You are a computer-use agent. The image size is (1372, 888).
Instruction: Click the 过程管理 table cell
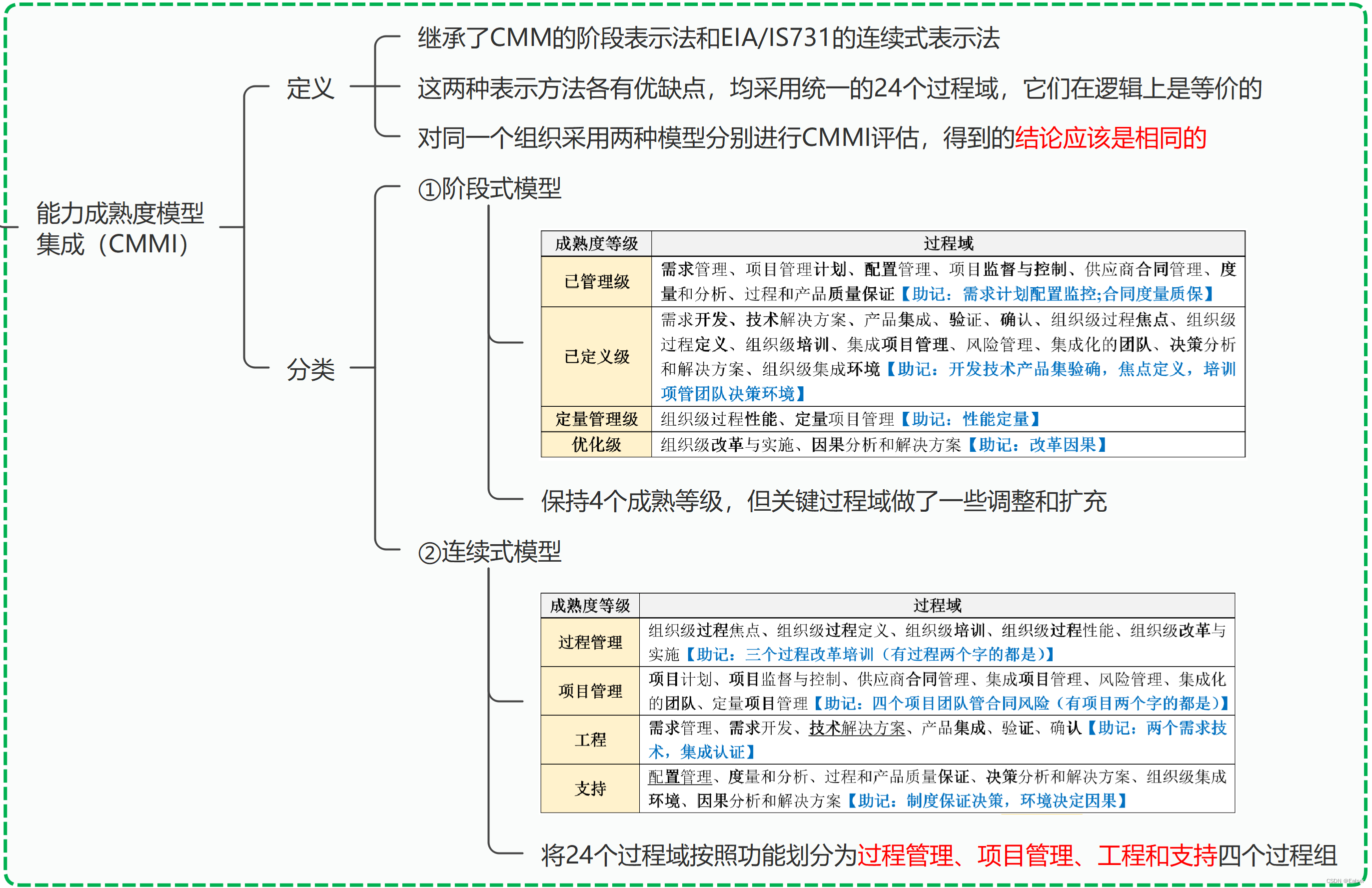(590, 642)
